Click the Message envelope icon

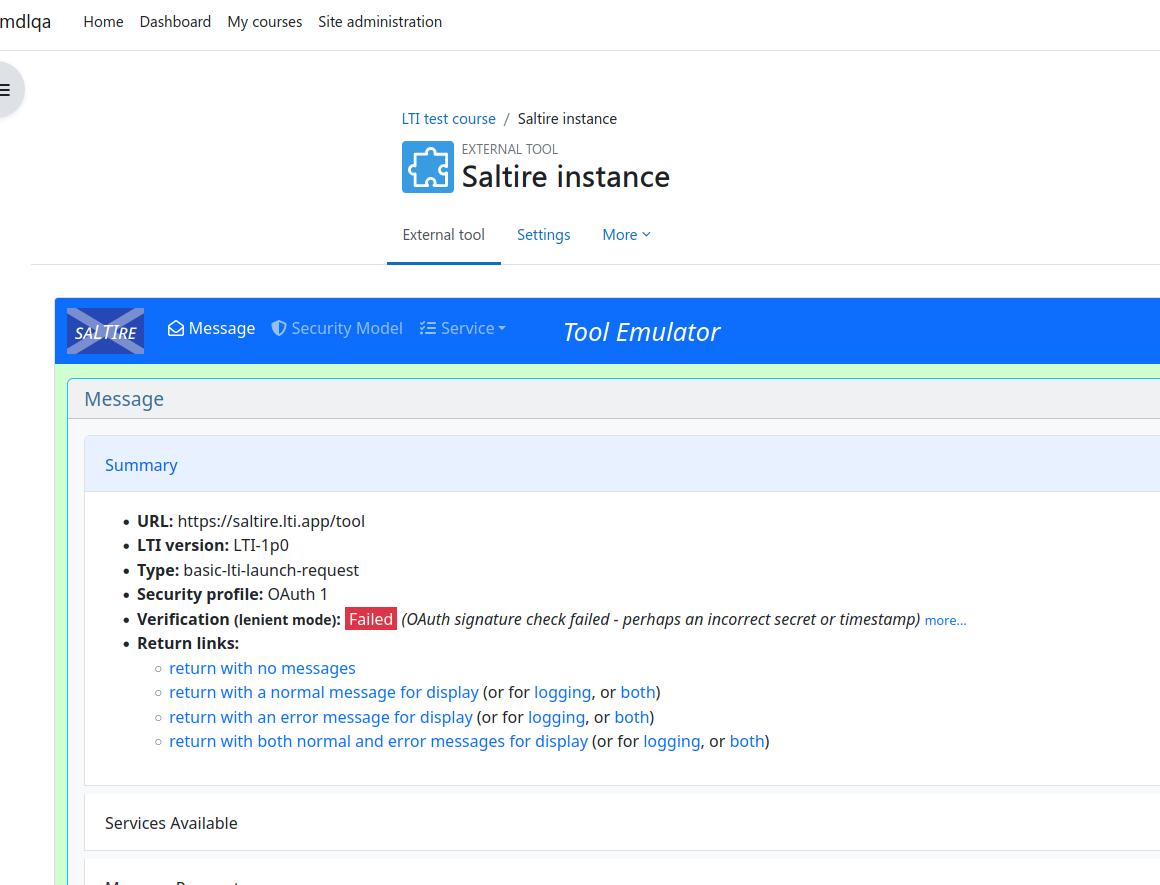click(x=175, y=328)
